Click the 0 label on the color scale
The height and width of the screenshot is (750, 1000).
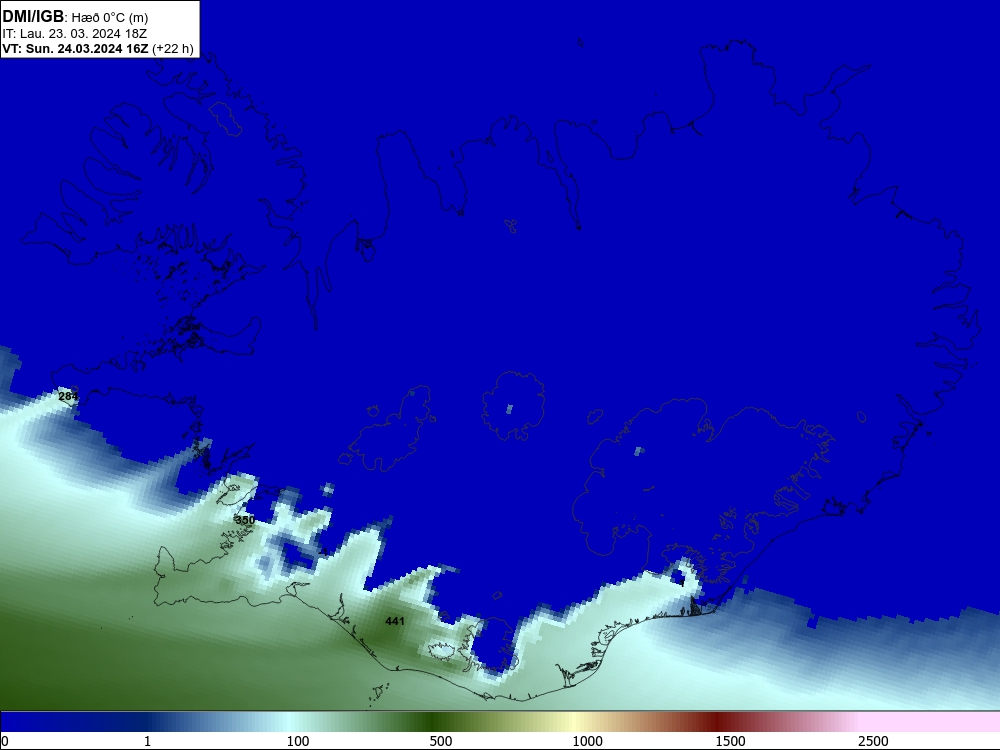(x=5, y=741)
